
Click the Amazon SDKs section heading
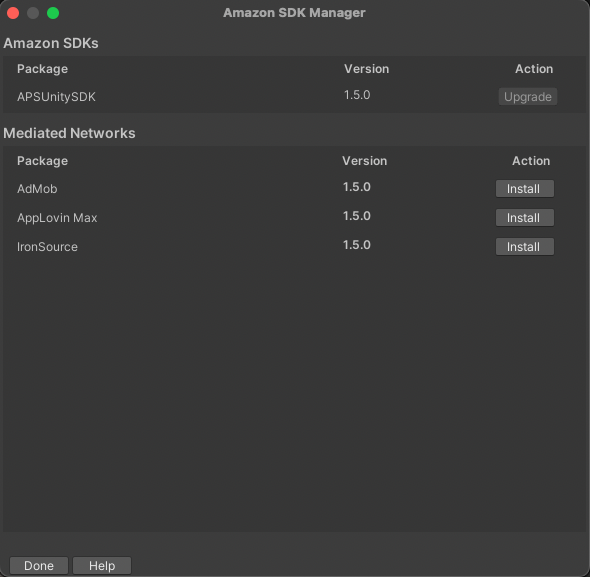pyautogui.click(x=51, y=43)
